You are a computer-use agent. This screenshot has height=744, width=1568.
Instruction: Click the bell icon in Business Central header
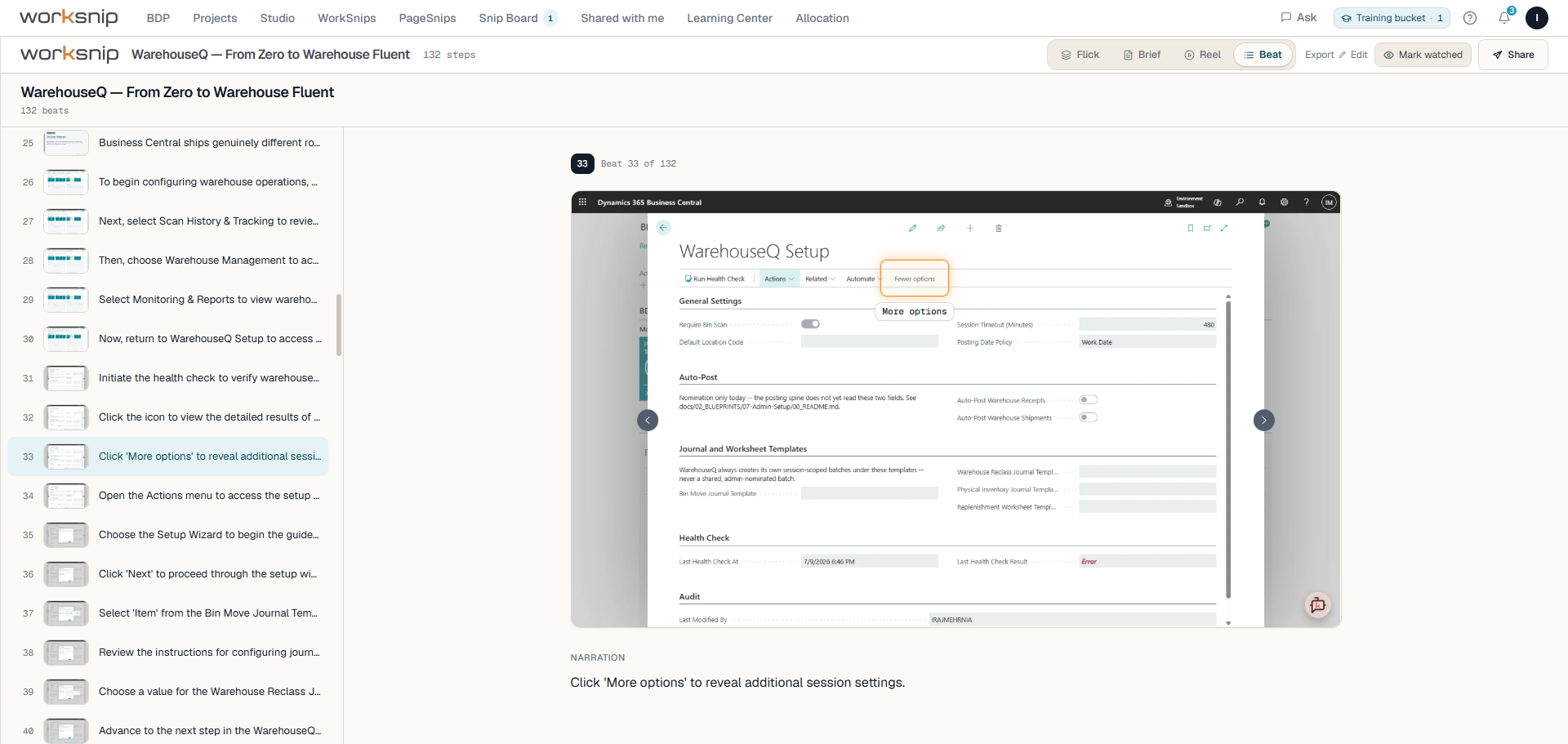[x=1262, y=202]
